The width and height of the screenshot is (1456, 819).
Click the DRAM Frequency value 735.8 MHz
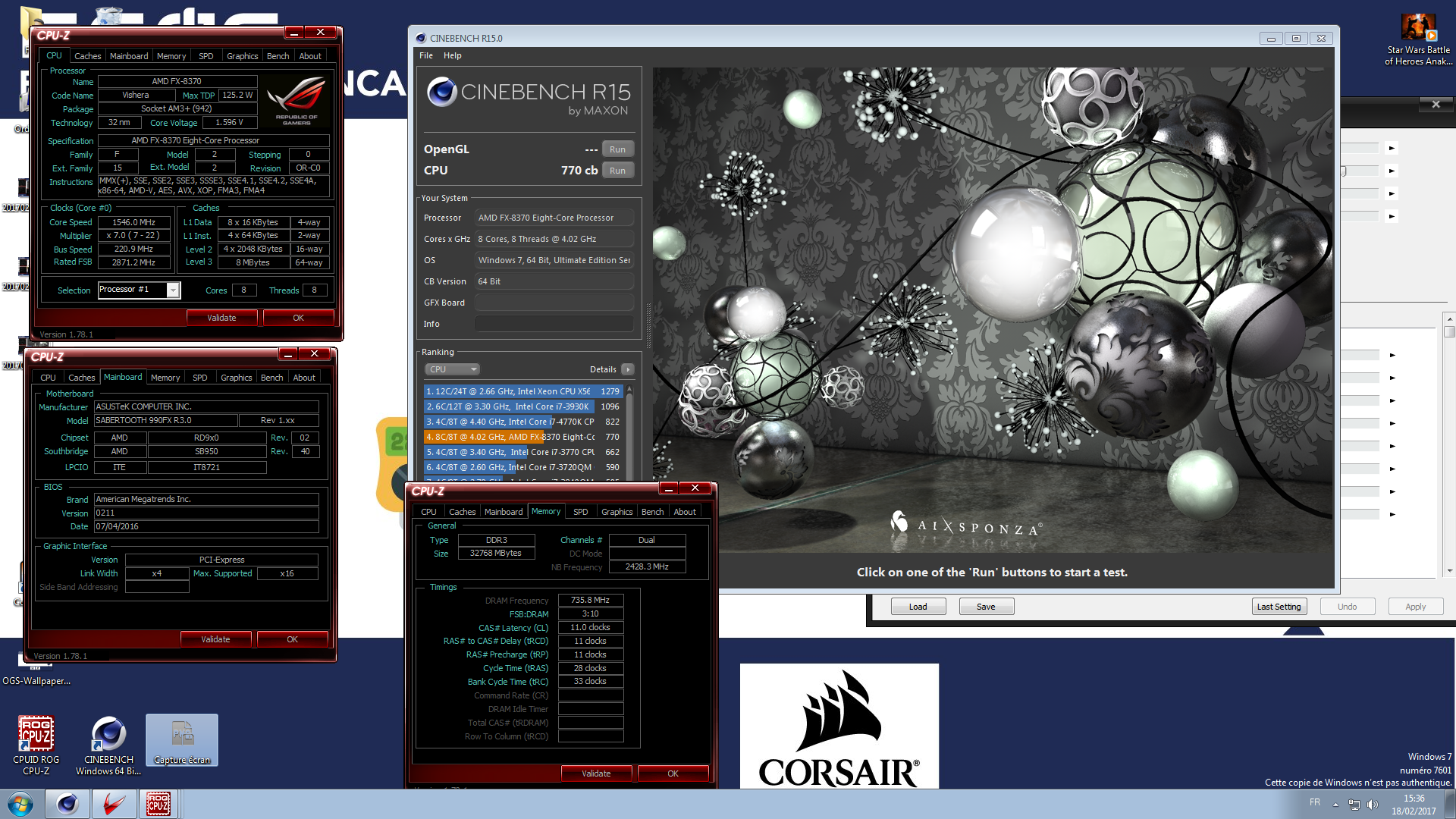[591, 600]
